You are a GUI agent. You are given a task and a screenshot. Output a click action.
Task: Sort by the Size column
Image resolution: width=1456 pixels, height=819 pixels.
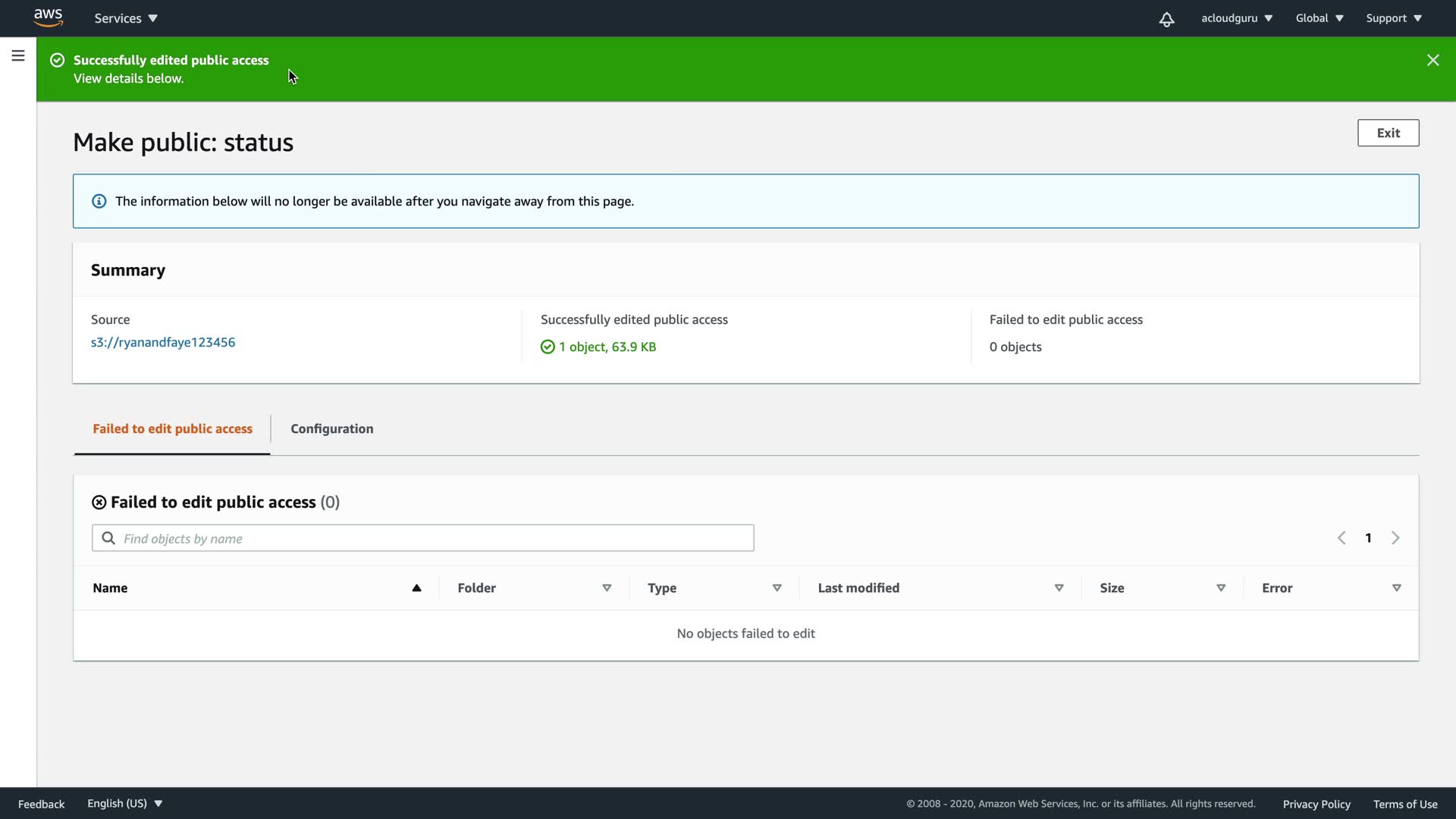1221,588
